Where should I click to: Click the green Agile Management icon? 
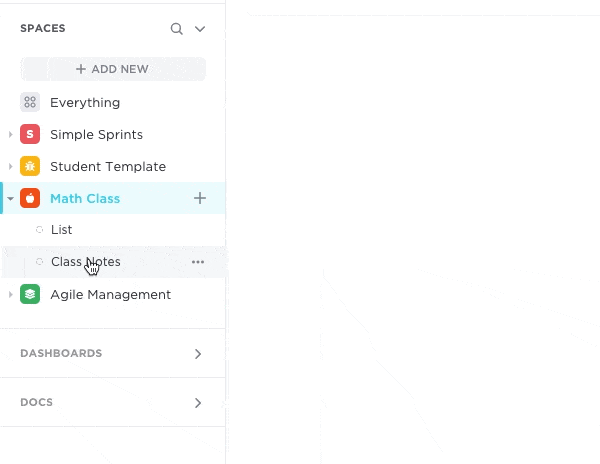pos(30,294)
